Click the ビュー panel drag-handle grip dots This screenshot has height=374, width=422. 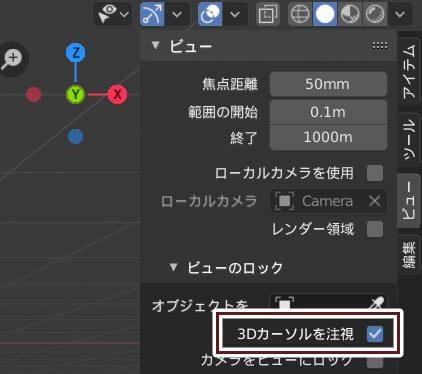click(x=380, y=45)
